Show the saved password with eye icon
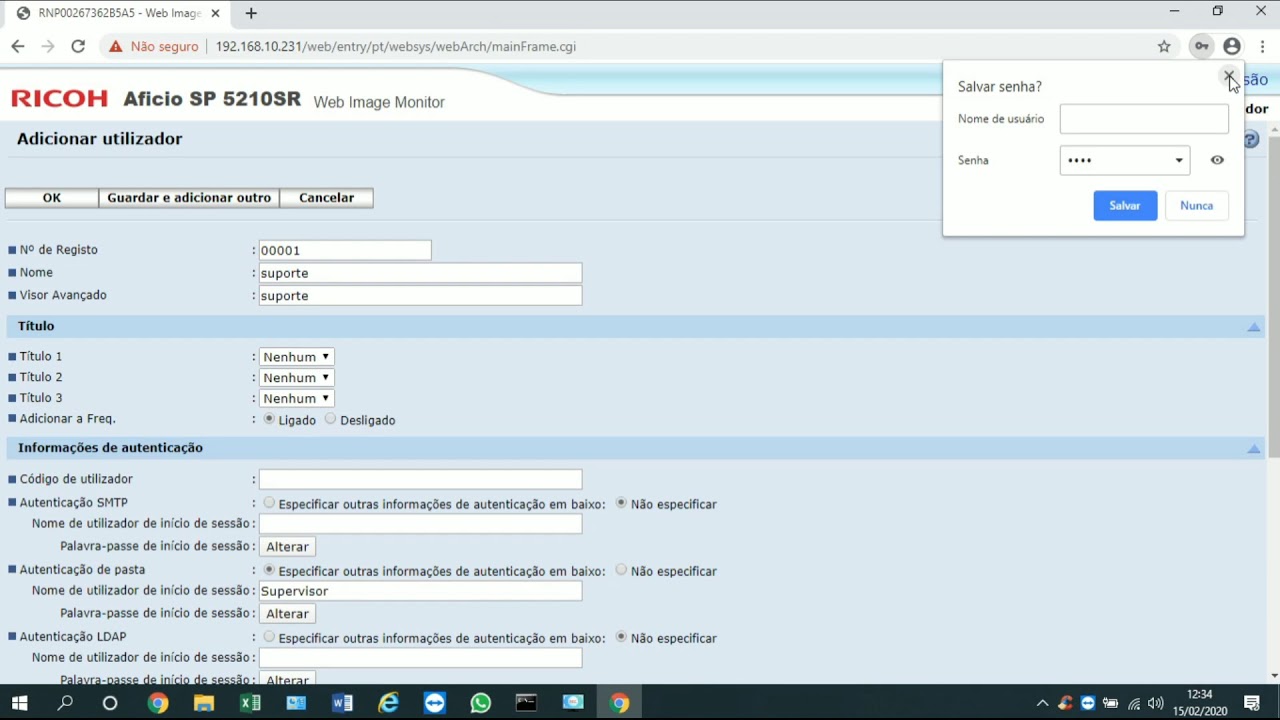 point(1217,160)
